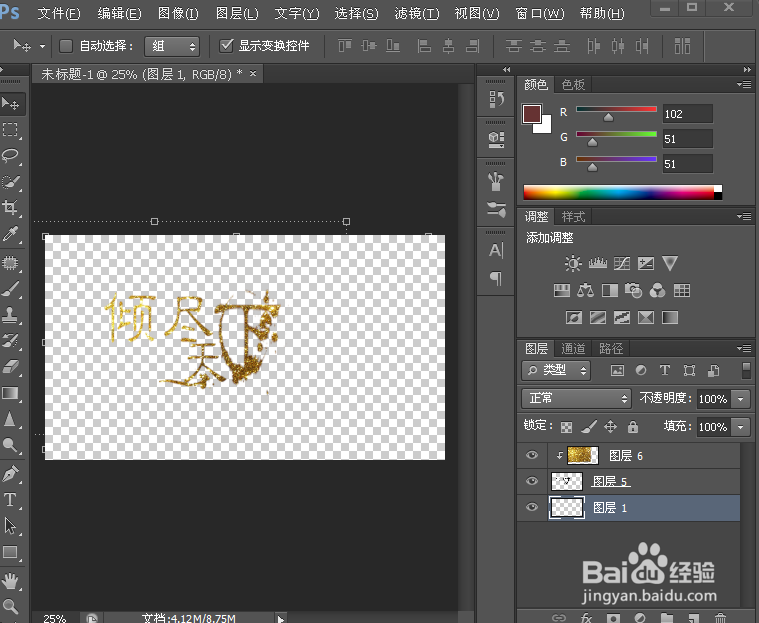The height and width of the screenshot is (623, 759).
Task: Toggle lock image pixels brush icon
Action: pyautogui.click(x=589, y=426)
